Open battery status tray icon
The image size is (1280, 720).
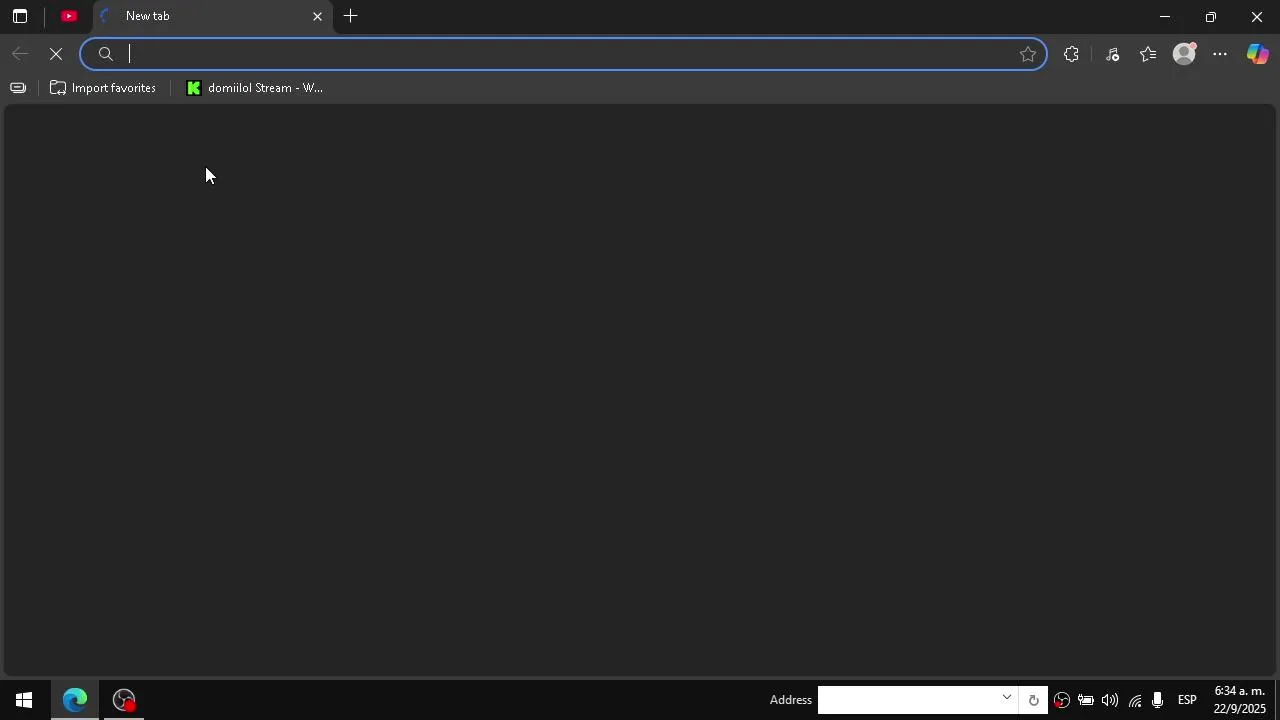point(1086,700)
